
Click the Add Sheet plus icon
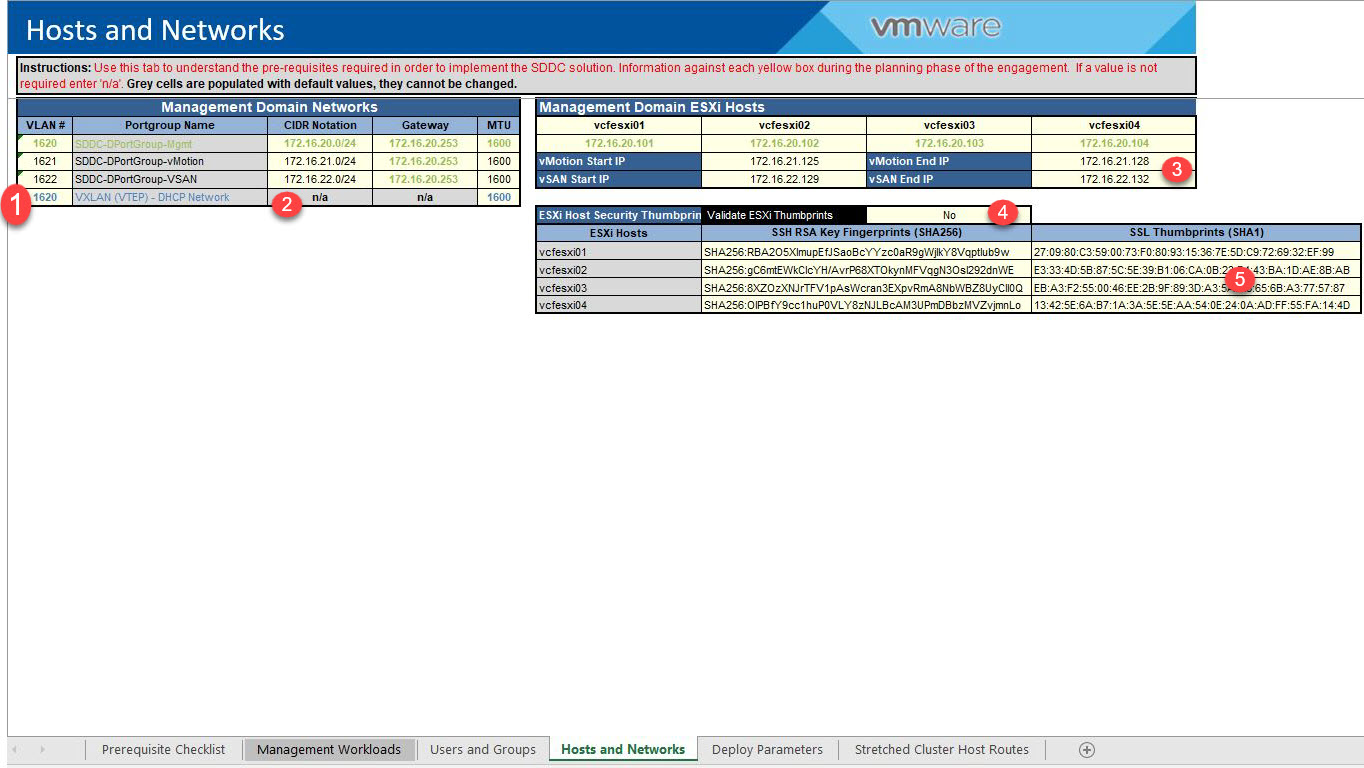click(x=1086, y=749)
